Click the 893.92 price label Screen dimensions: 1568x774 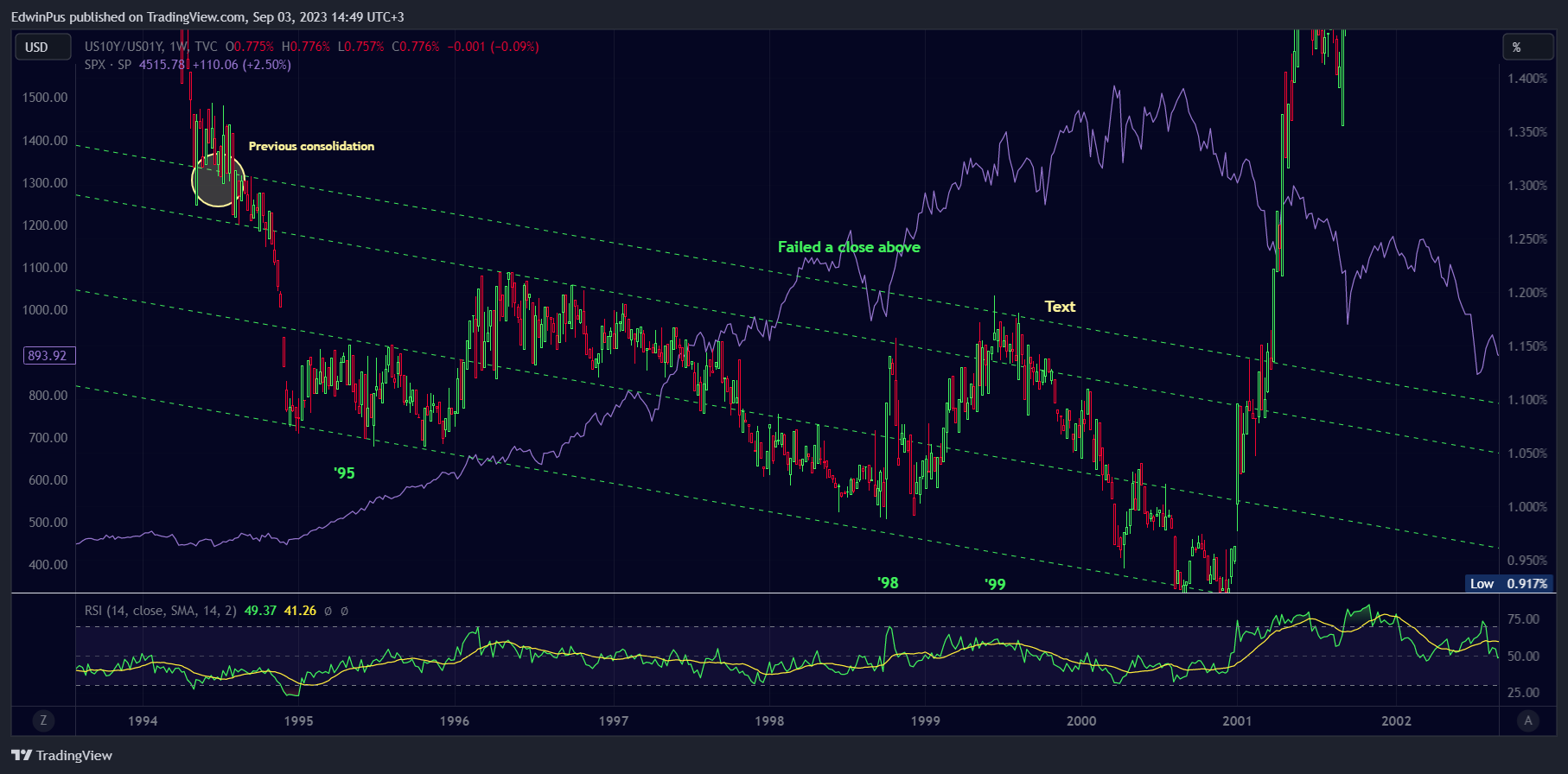(x=49, y=356)
